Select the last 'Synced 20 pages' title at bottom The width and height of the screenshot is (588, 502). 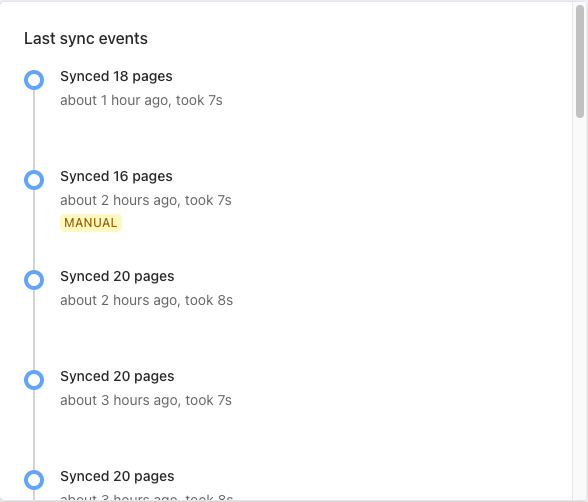click(117, 477)
